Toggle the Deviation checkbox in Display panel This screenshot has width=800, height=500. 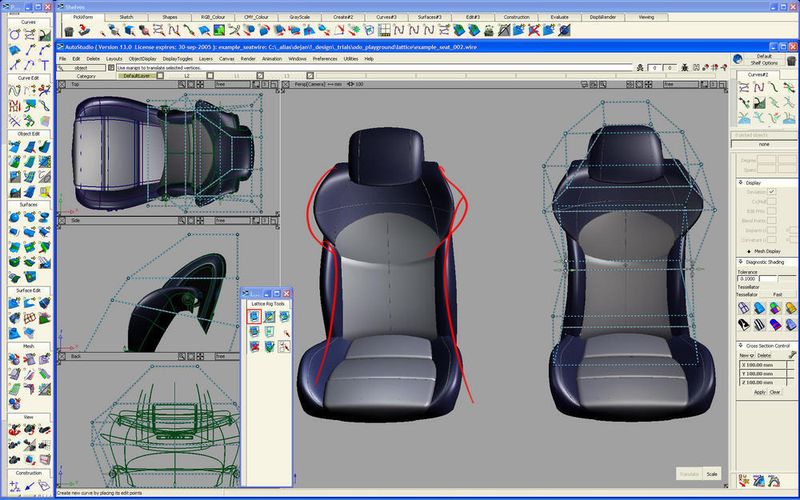click(x=771, y=191)
